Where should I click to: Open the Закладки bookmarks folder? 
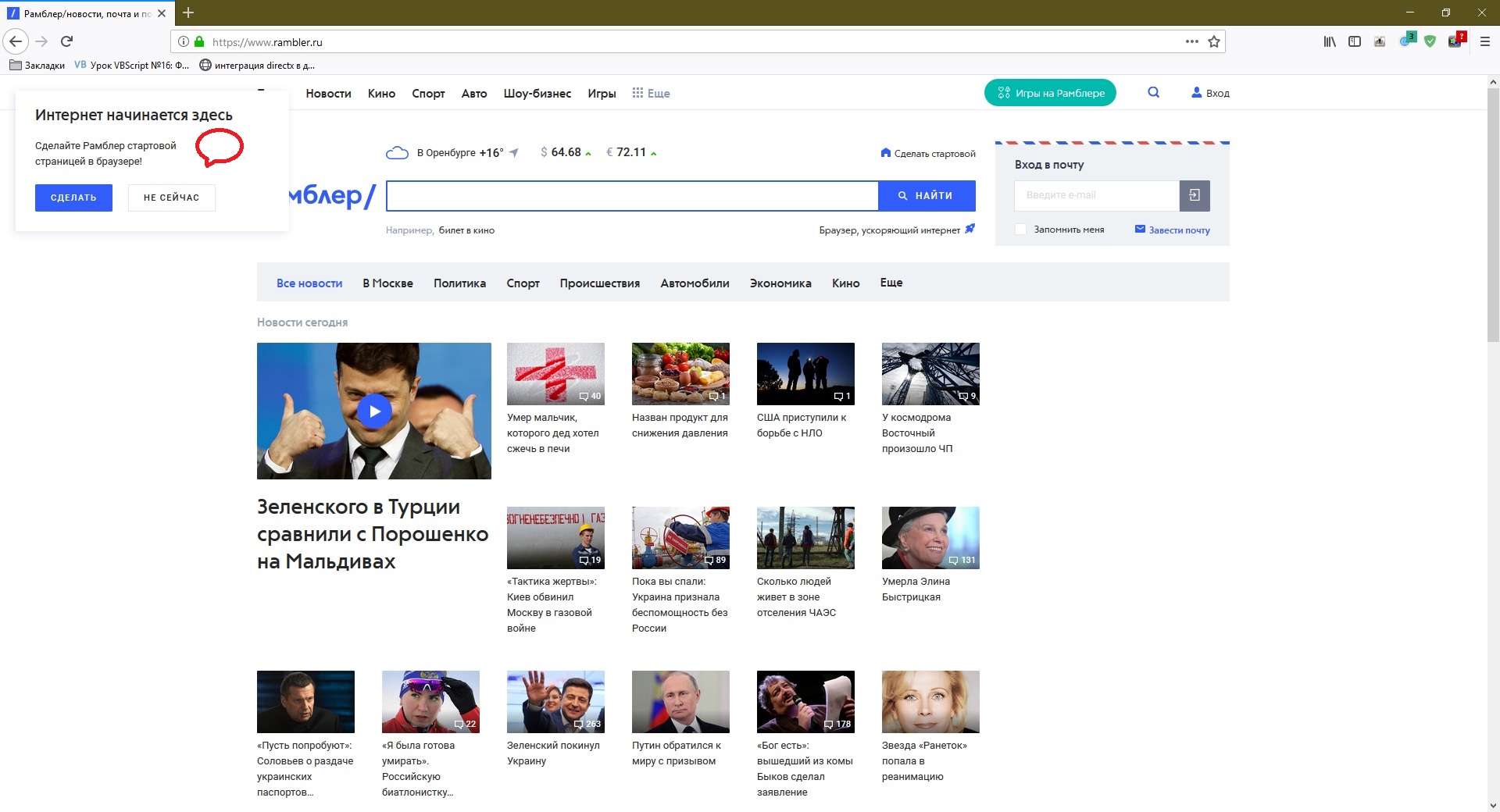(x=37, y=65)
